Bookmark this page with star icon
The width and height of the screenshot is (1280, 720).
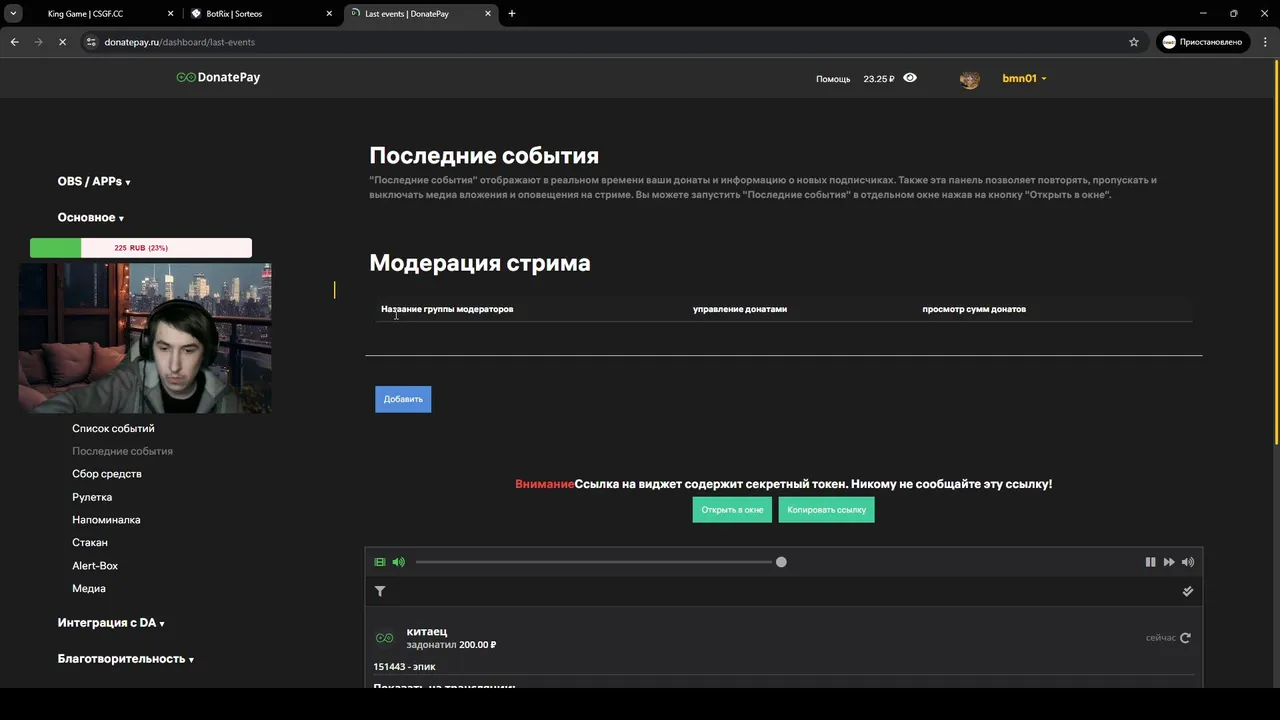pos(1134,42)
